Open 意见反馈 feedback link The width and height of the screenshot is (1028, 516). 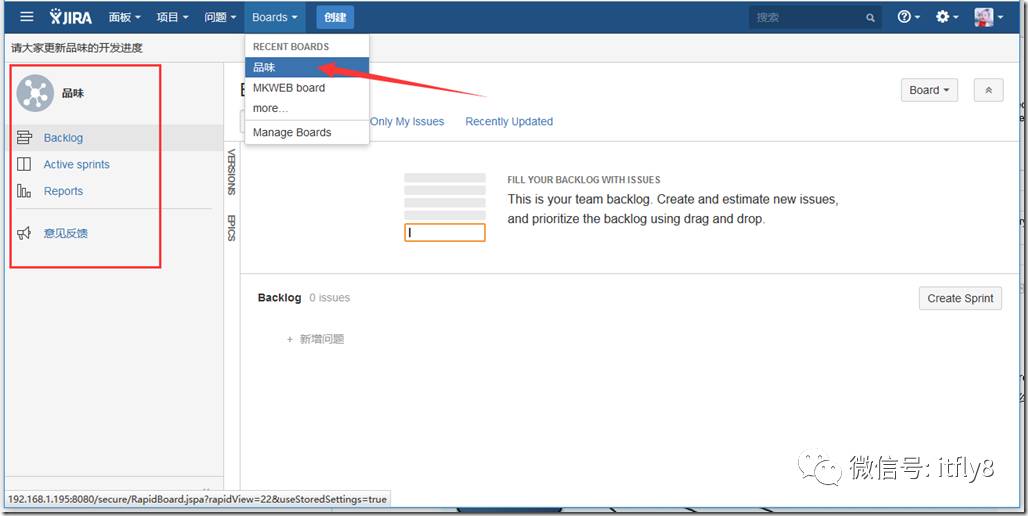click(66, 233)
